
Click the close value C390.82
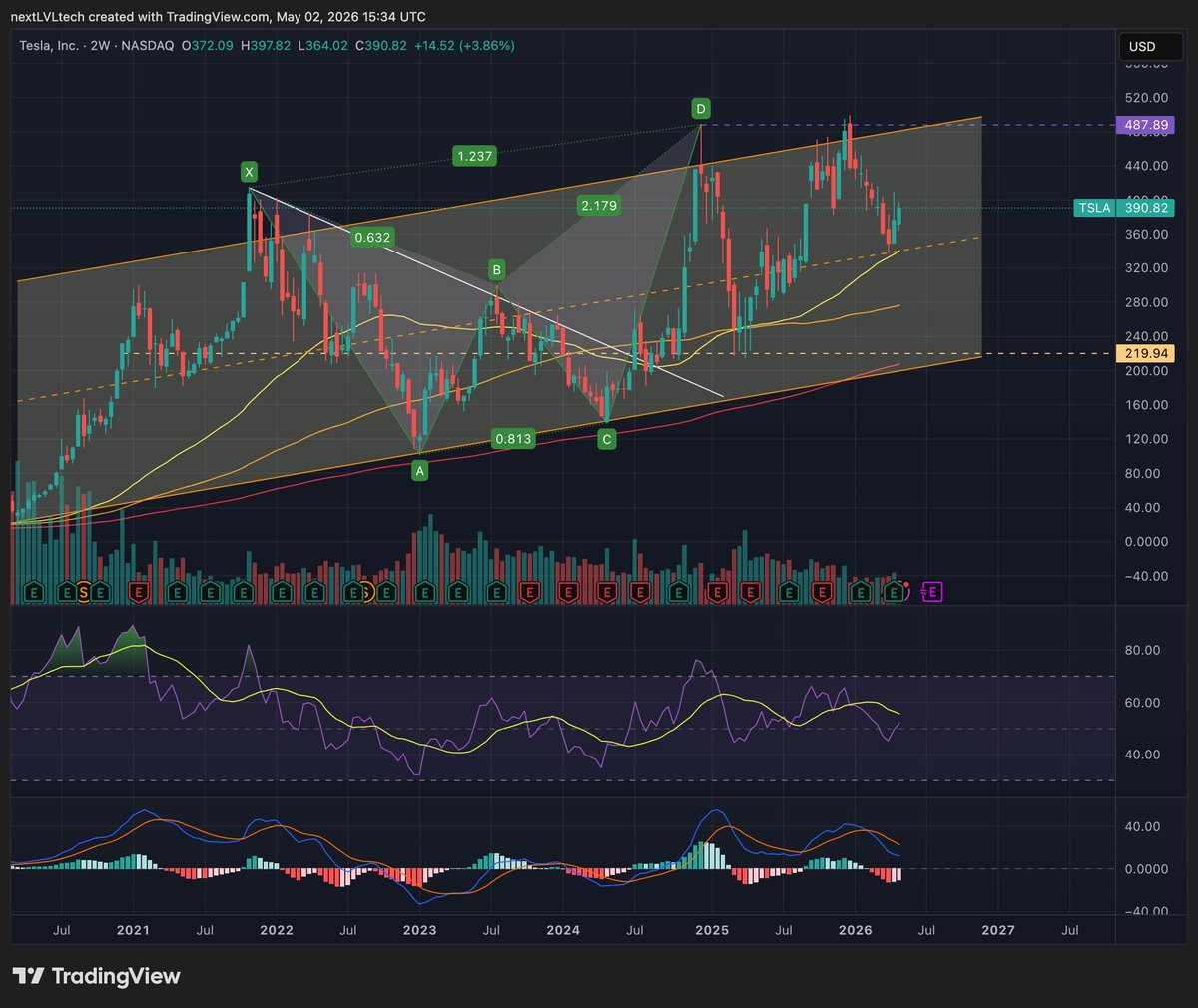point(379,46)
